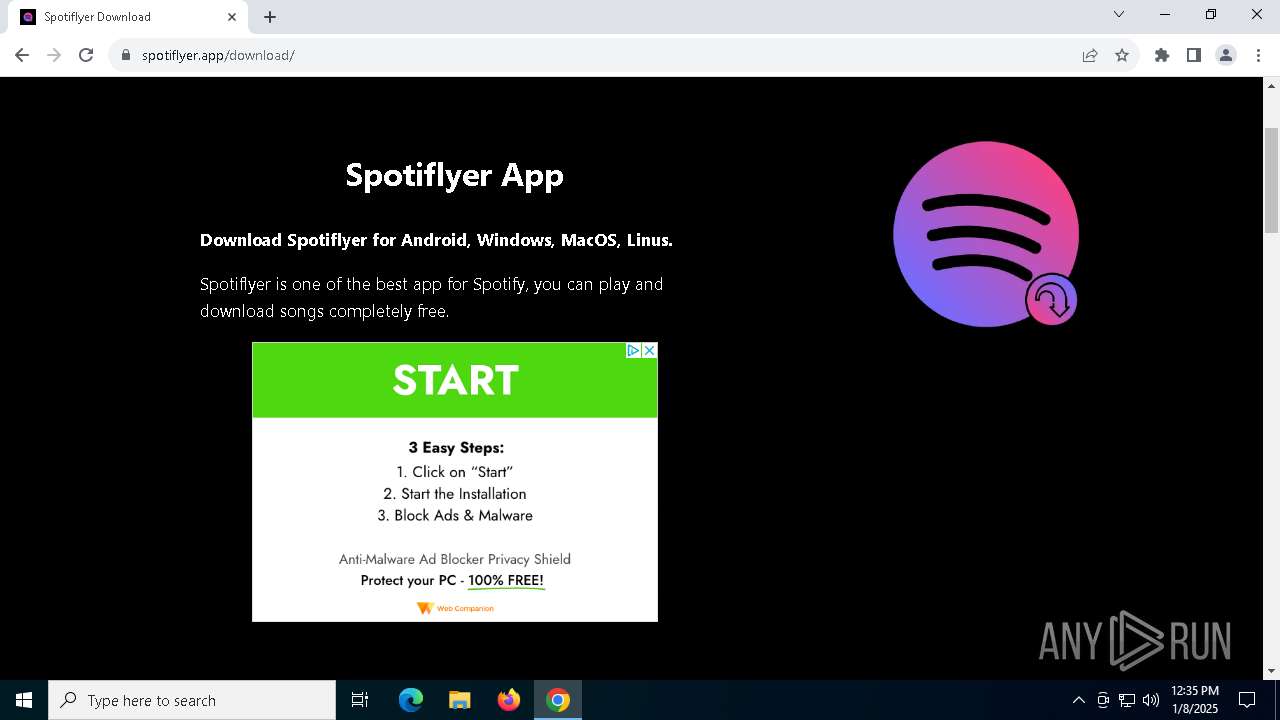Click the Meet Now tray icon

pyautogui.click(x=1103, y=700)
